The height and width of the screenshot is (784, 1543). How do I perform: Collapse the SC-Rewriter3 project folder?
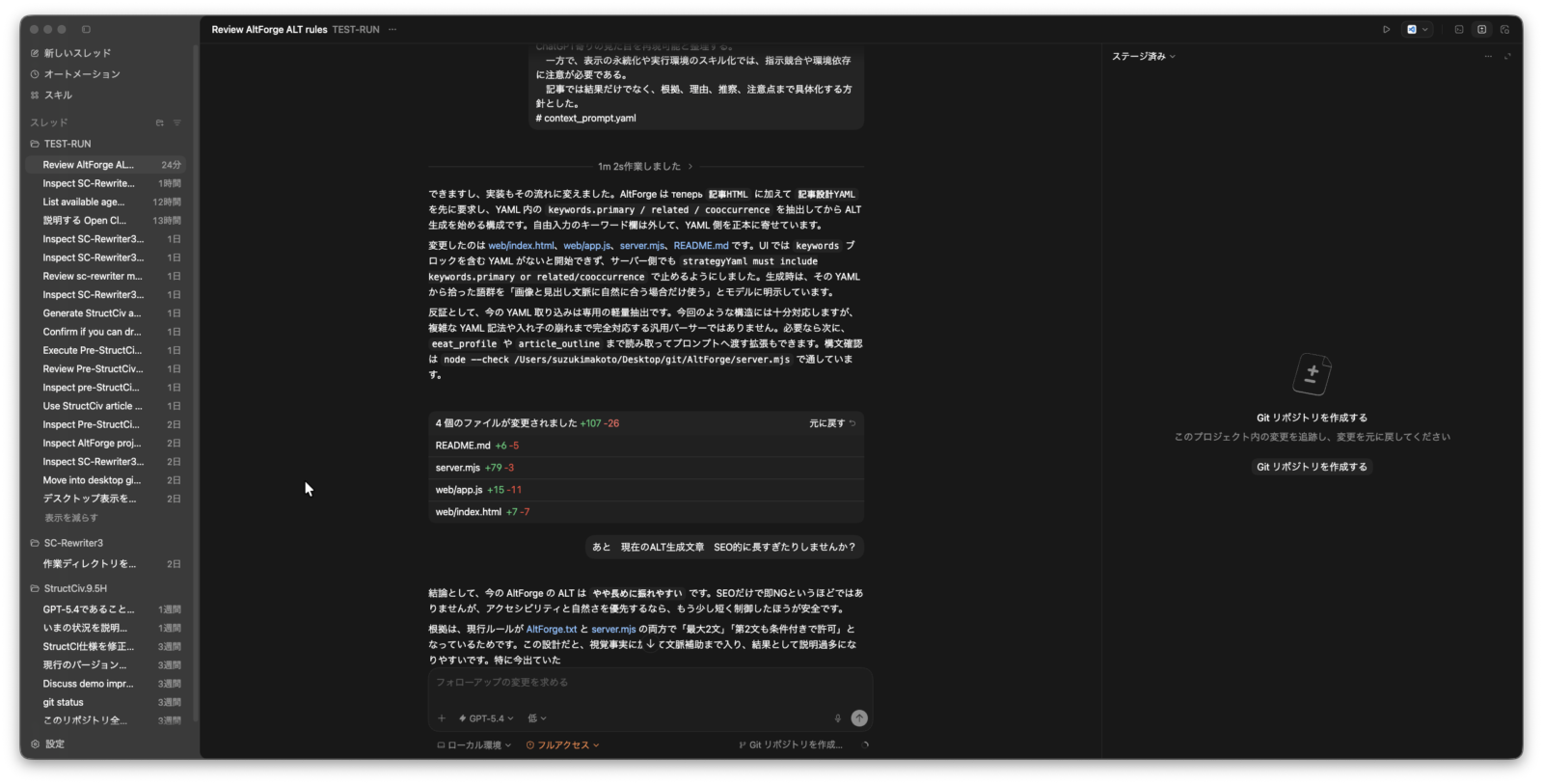coord(67,543)
